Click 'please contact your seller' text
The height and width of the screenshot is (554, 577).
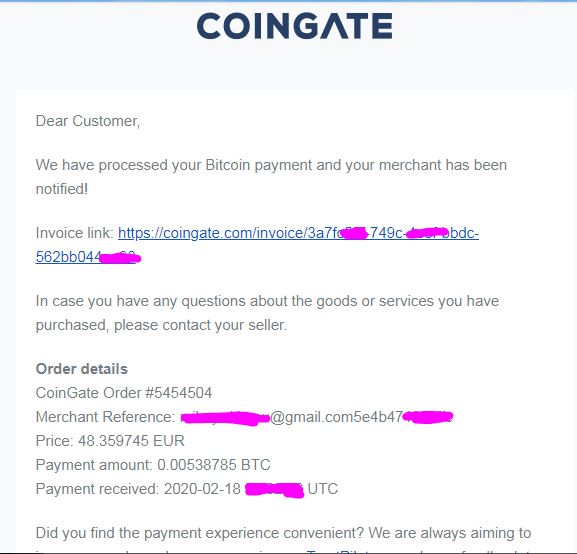point(200,325)
